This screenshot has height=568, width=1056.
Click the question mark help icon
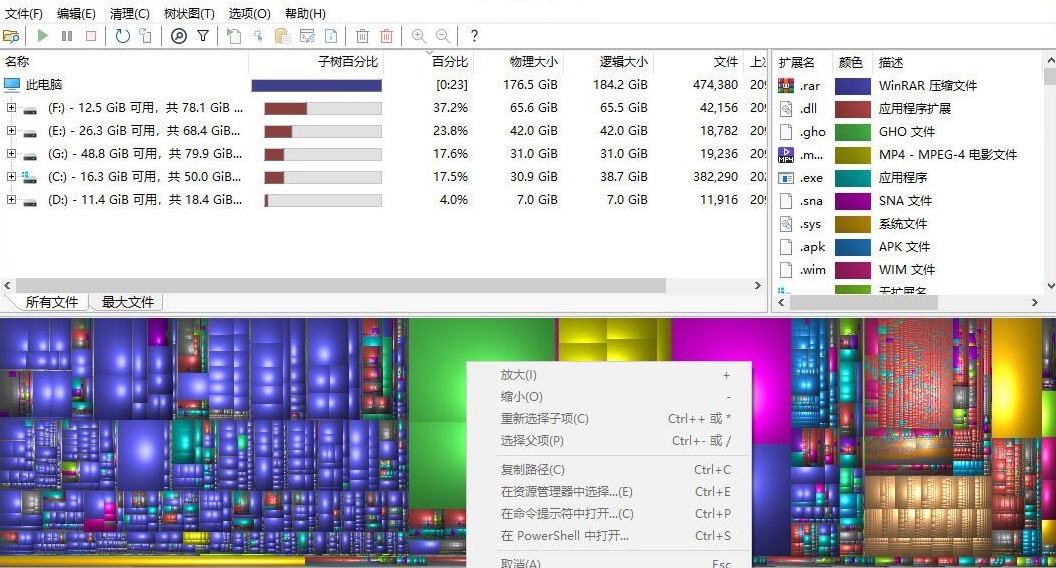pos(474,36)
